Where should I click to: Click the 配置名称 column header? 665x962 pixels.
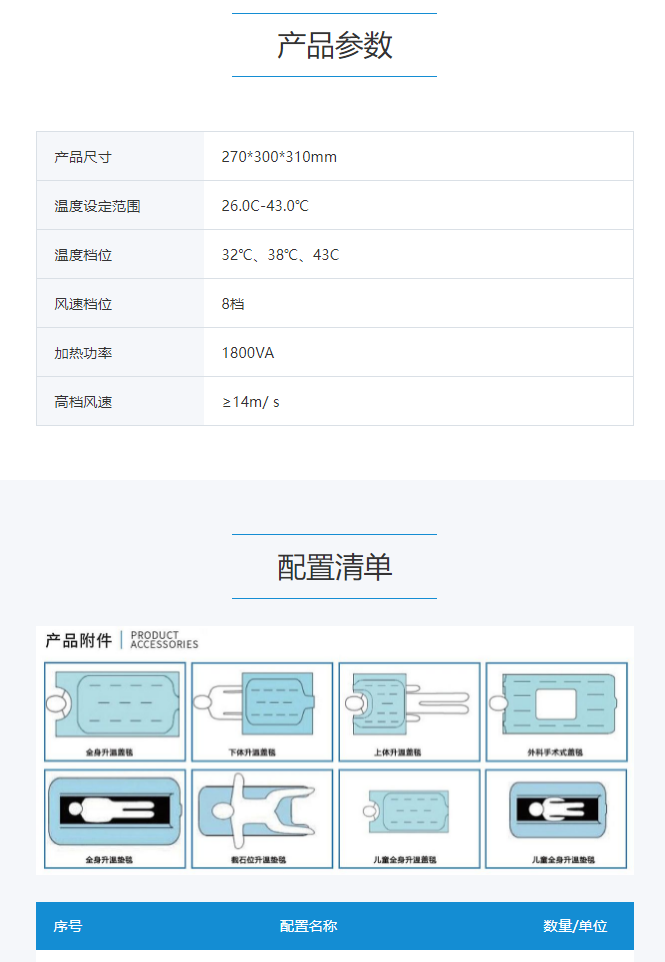308,926
